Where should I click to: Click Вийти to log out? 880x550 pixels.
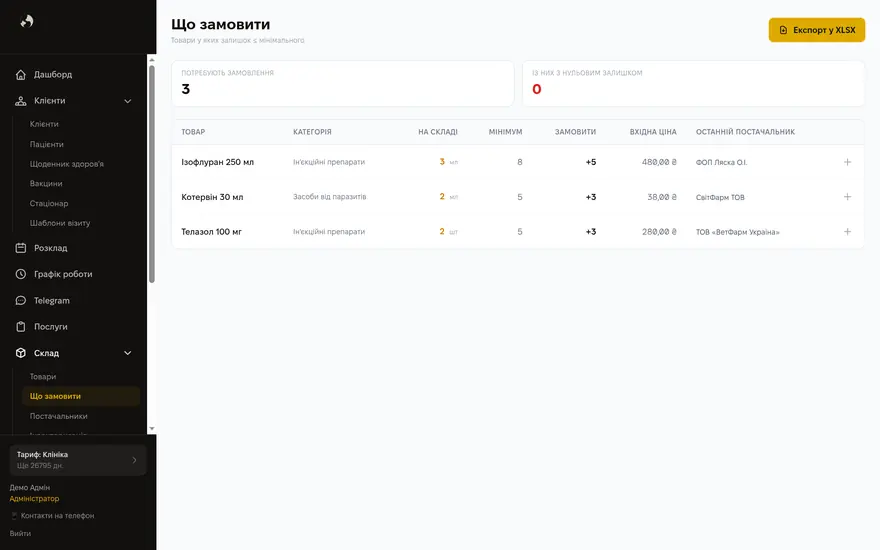coord(20,534)
